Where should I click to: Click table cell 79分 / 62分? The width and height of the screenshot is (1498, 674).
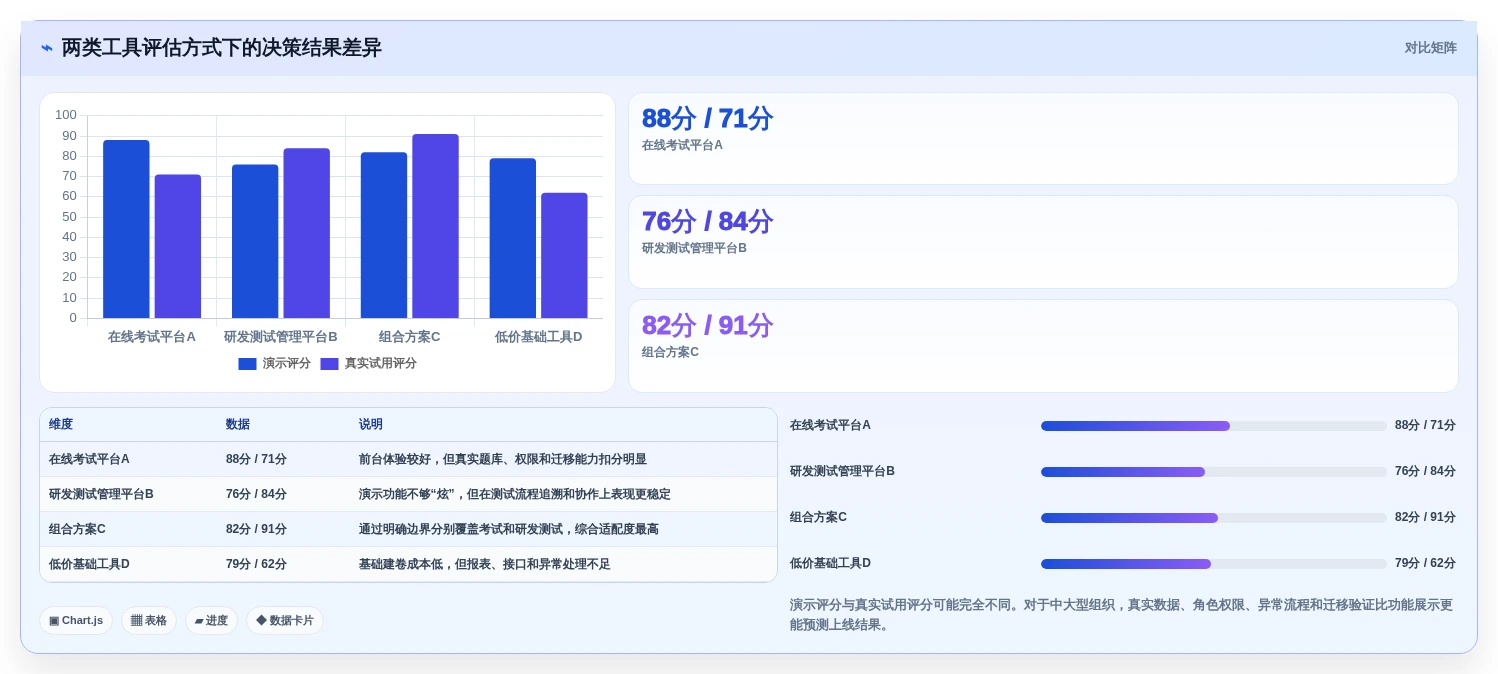point(256,565)
